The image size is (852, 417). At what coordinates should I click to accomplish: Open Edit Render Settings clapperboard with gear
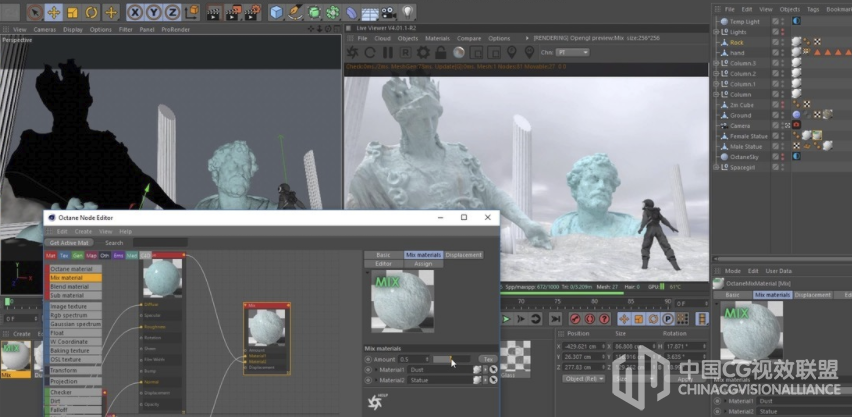click(x=252, y=12)
